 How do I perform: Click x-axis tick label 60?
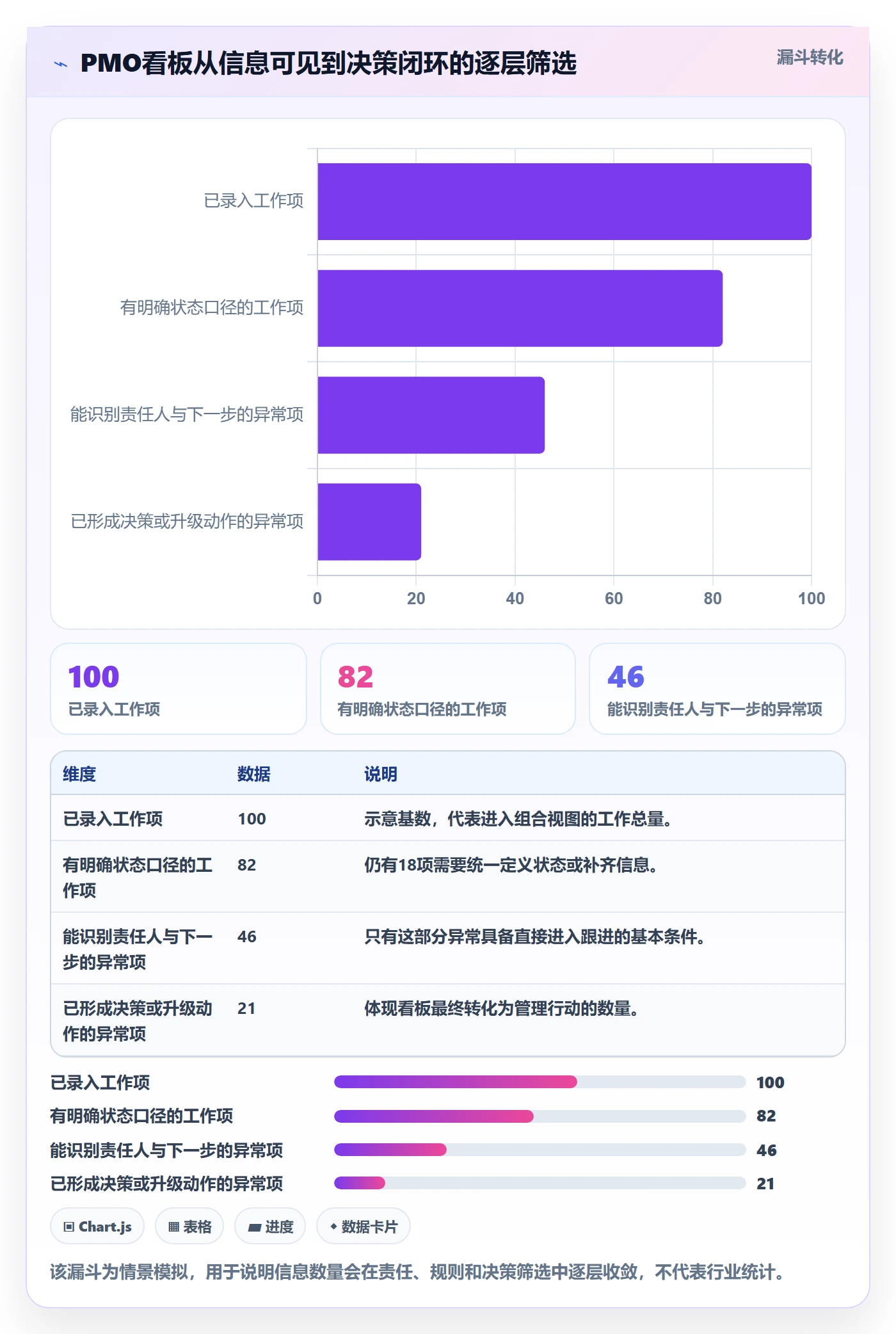click(614, 599)
